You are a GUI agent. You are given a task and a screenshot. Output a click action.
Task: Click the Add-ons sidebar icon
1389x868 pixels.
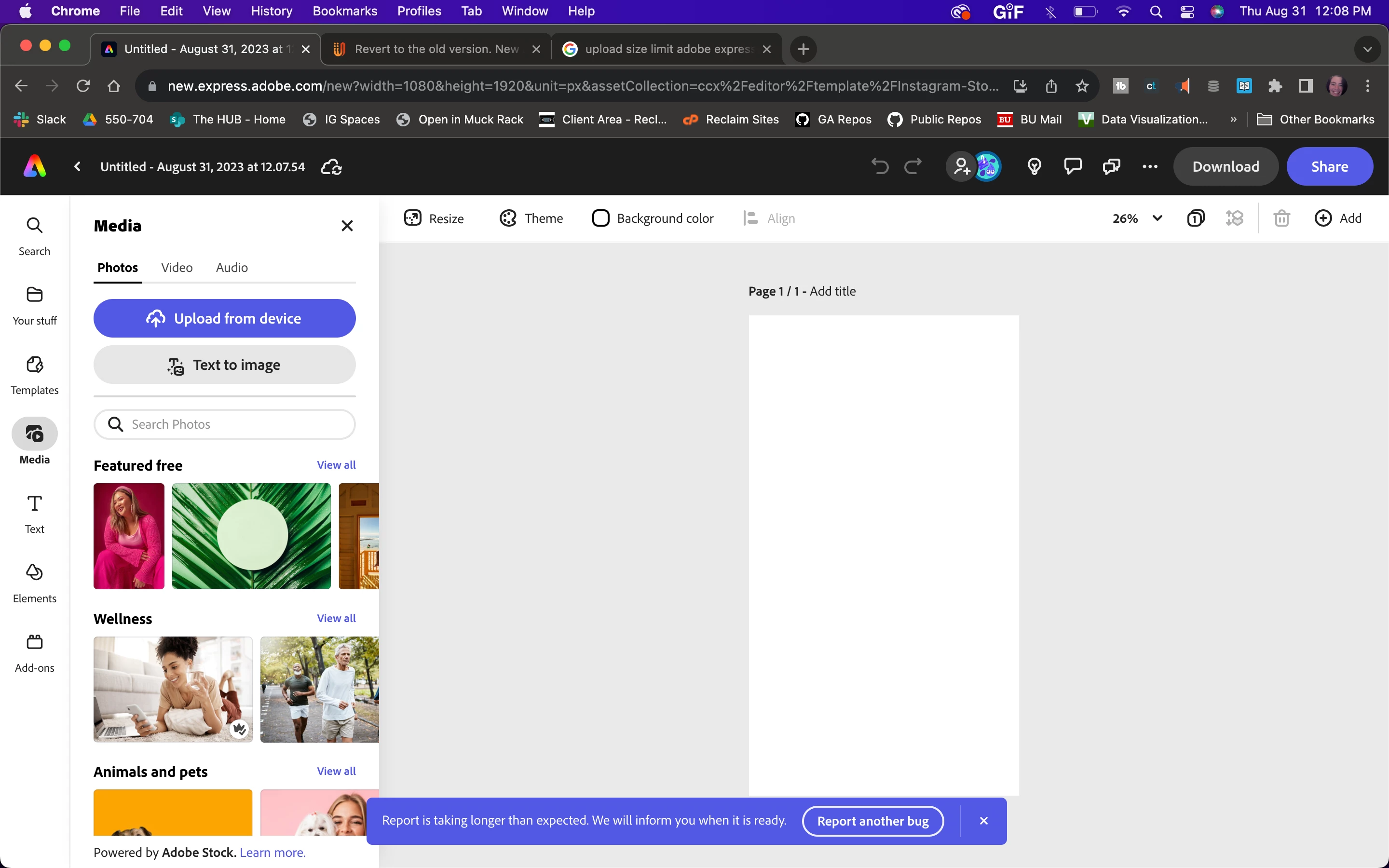34,652
